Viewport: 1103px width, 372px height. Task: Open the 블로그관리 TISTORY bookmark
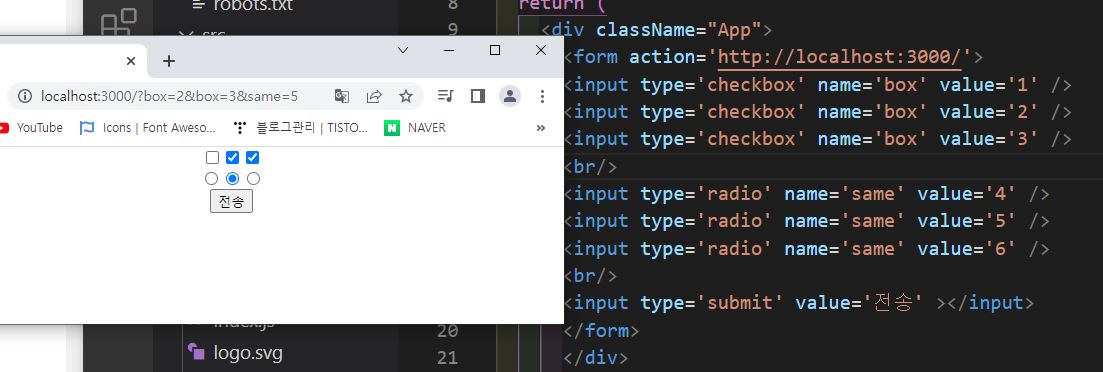point(301,128)
